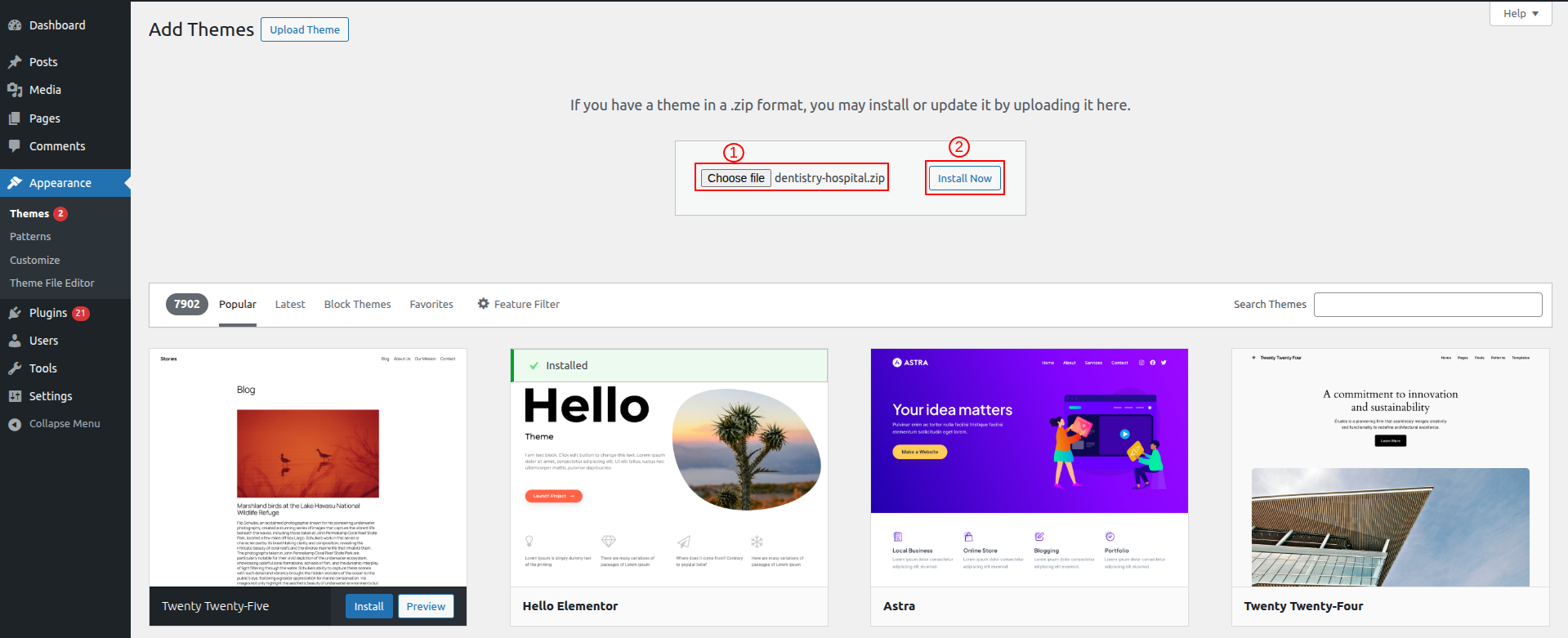Toggle the Upload Theme panel

(305, 29)
